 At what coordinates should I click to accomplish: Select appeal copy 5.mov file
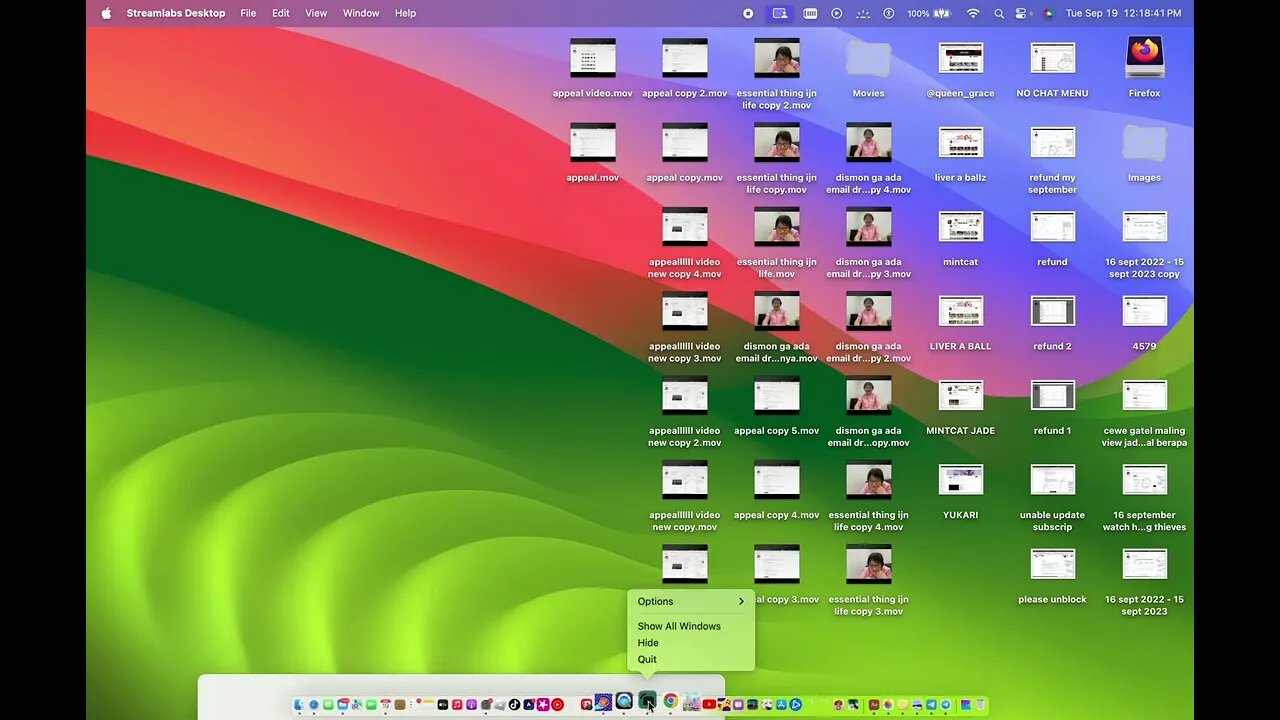tap(777, 396)
